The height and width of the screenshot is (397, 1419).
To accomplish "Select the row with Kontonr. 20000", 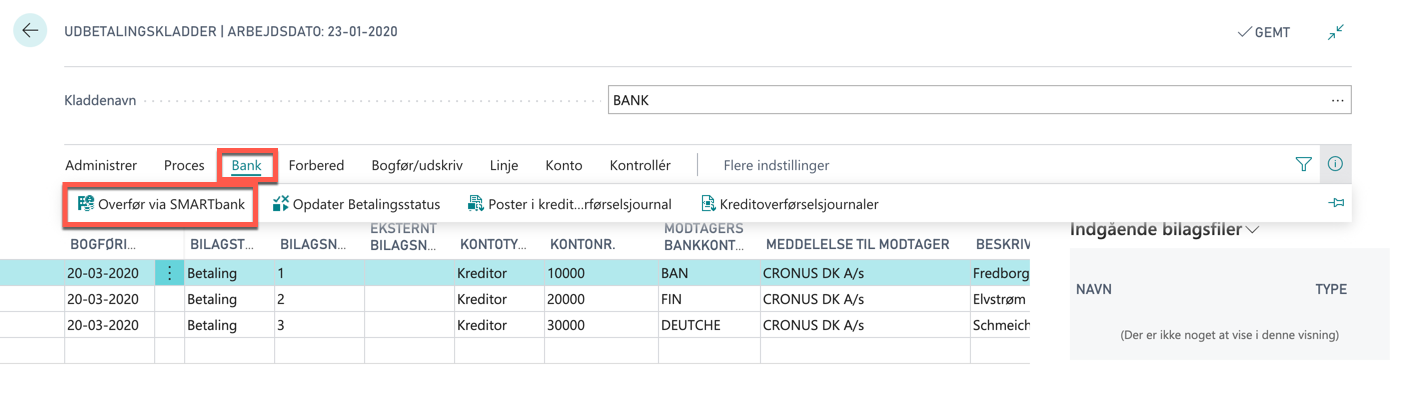I will 515,299.
